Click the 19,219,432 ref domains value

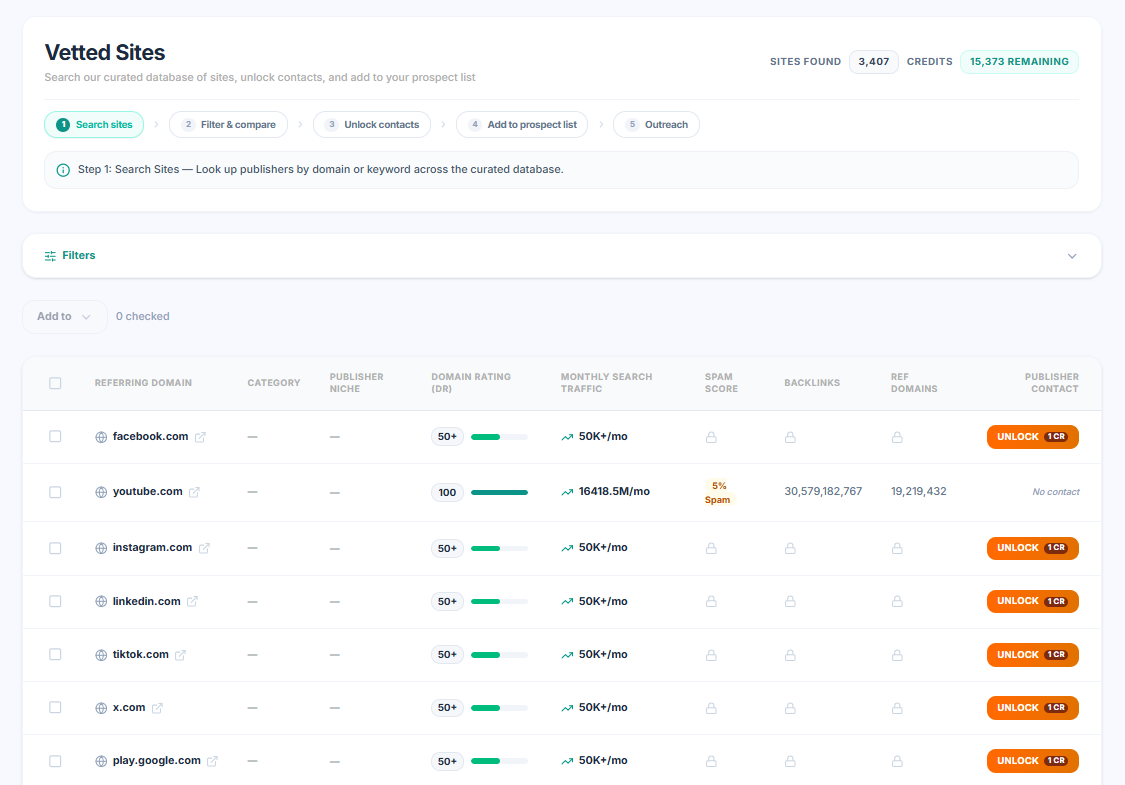pyautogui.click(x=918, y=492)
